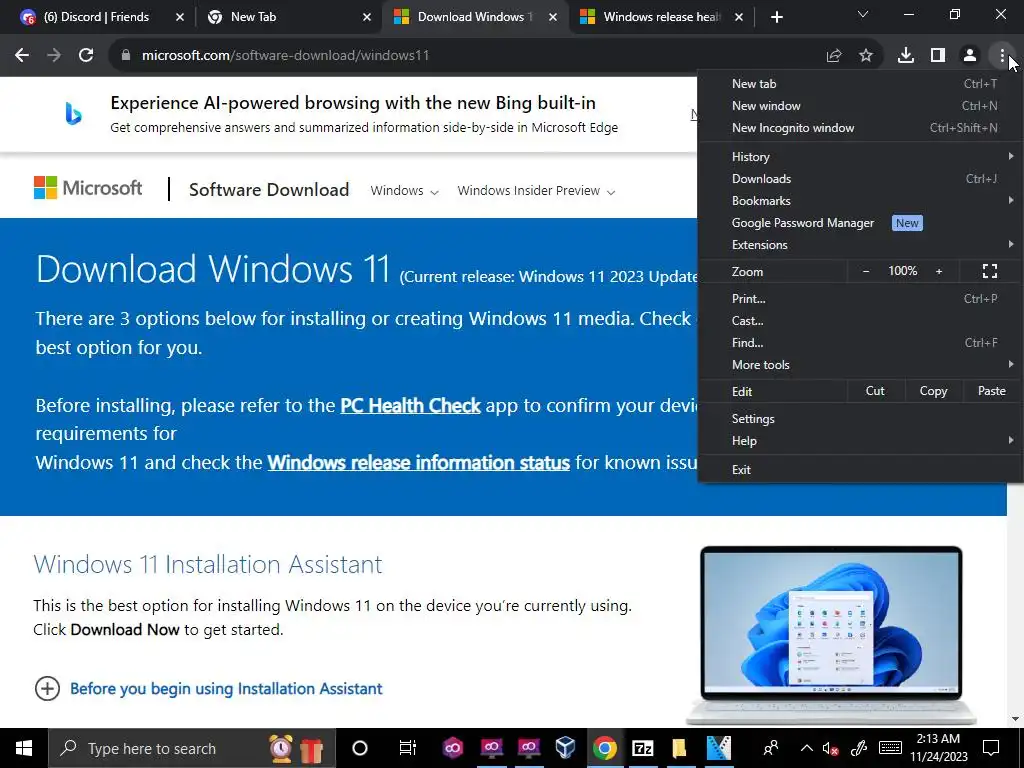The width and height of the screenshot is (1024, 768).
Task: Click the Bing logo icon
Action: [x=73, y=114]
